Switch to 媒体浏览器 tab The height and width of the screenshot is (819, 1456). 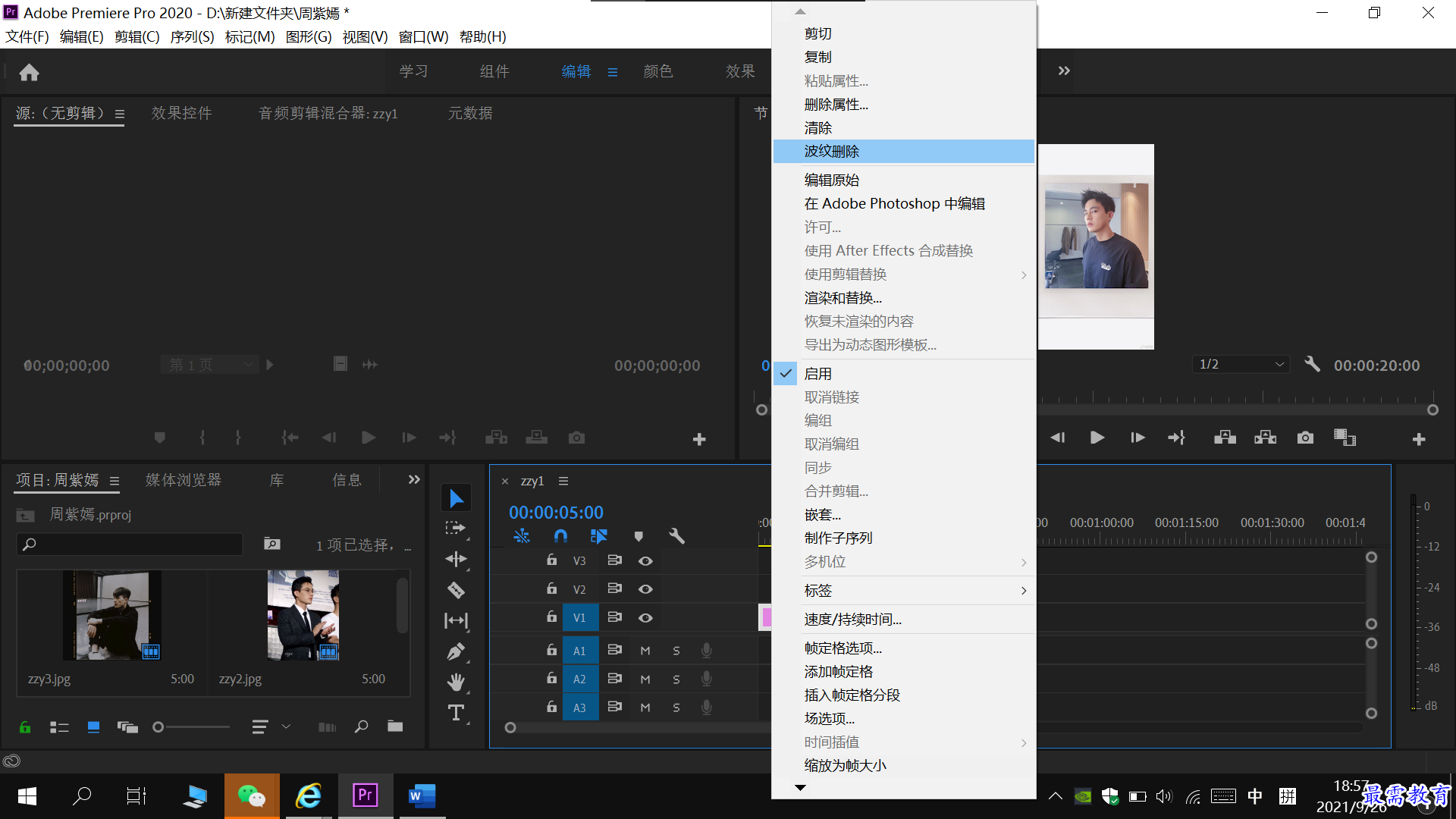coord(184,480)
